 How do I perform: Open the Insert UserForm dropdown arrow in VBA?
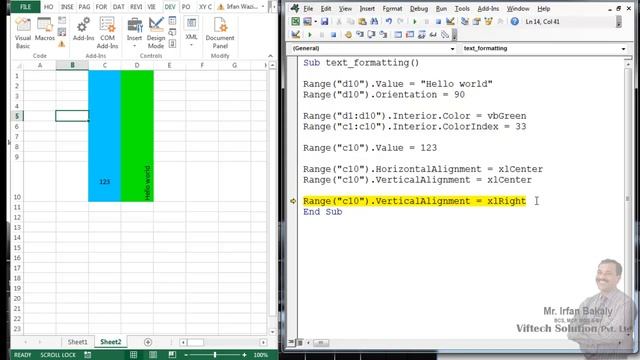316,22
